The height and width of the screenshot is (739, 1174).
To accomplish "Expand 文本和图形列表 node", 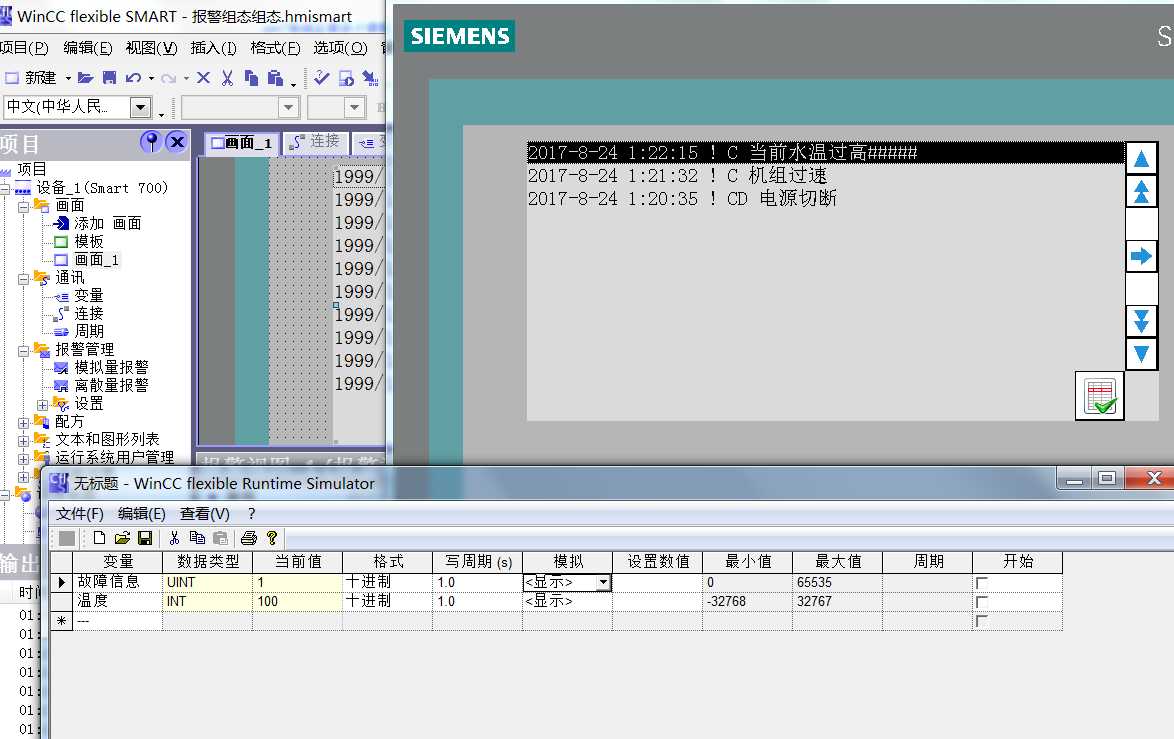I will pos(23,441).
